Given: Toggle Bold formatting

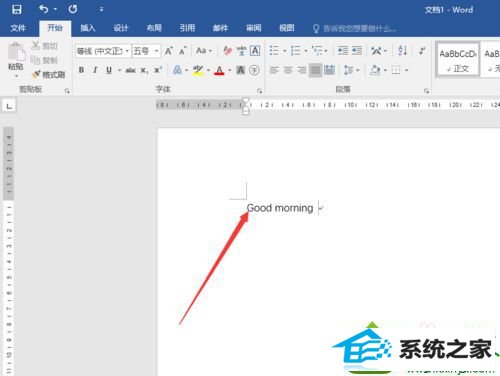Looking at the screenshot, I should 81,70.
